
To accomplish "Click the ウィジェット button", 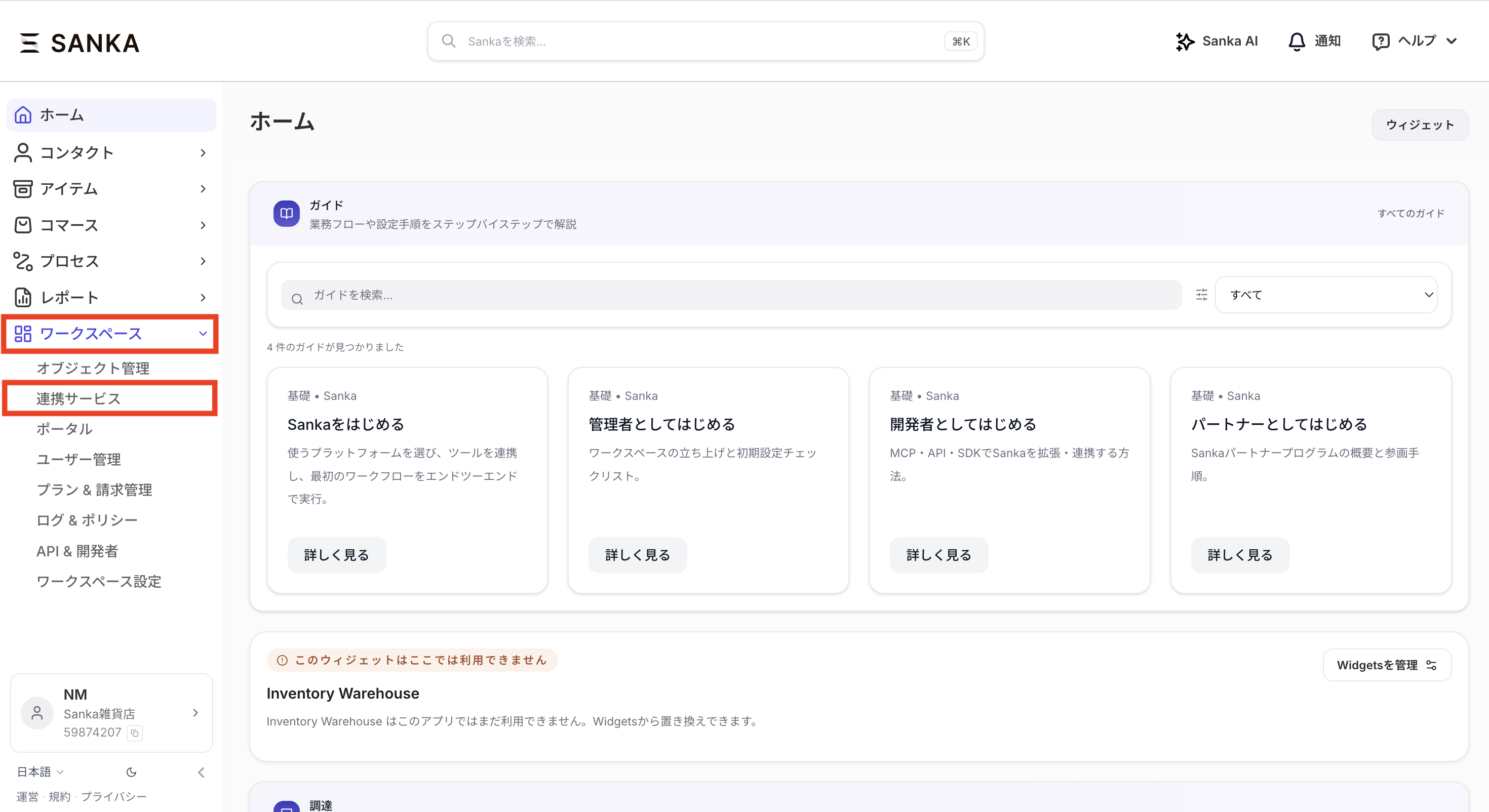I will [1420, 125].
